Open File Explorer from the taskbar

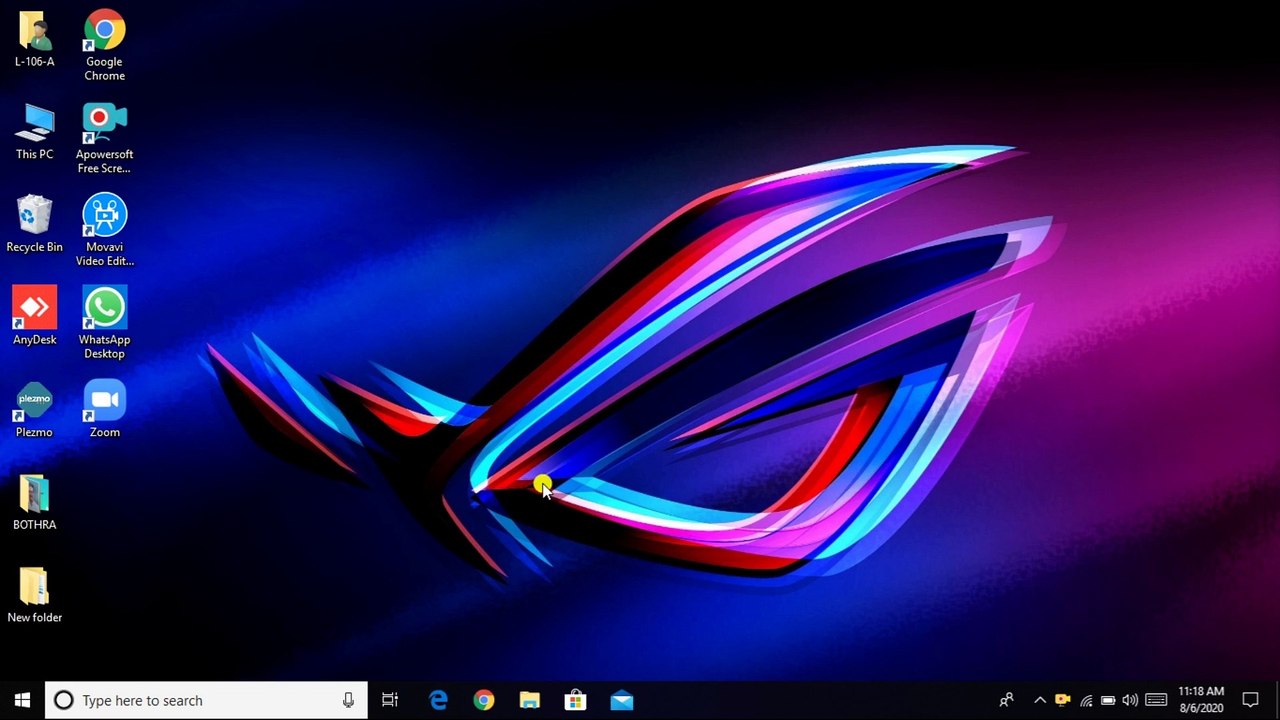pos(530,700)
